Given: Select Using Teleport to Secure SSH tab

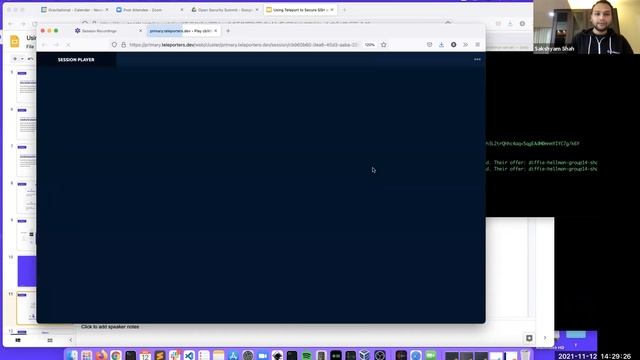Looking at the screenshot, I should click(300, 10).
